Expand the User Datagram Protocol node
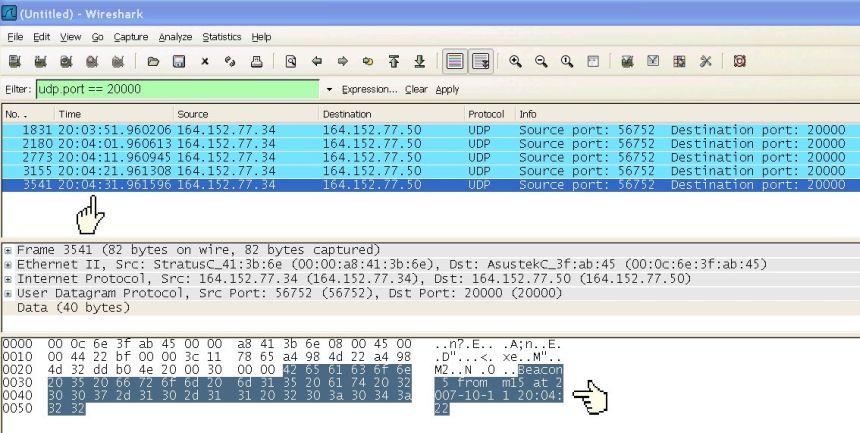Screen dimensions: 860x433 pos(8,293)
